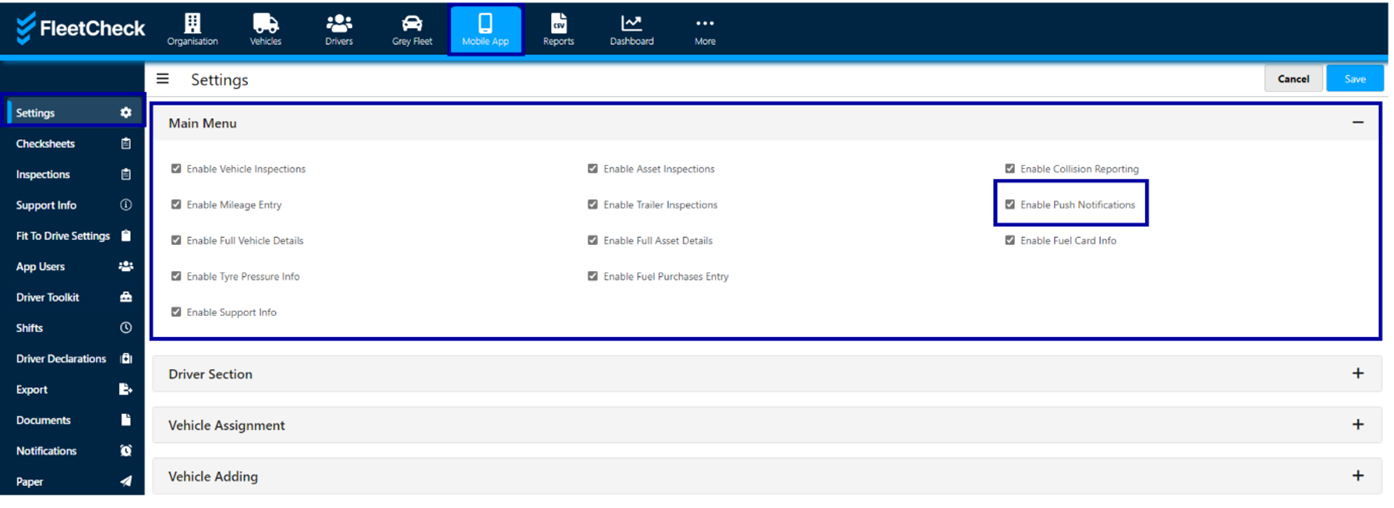This screenshot has height=508, width=1394.
Task: Open the Grey Fleet car icon
Action: click(x=412, y=24)
